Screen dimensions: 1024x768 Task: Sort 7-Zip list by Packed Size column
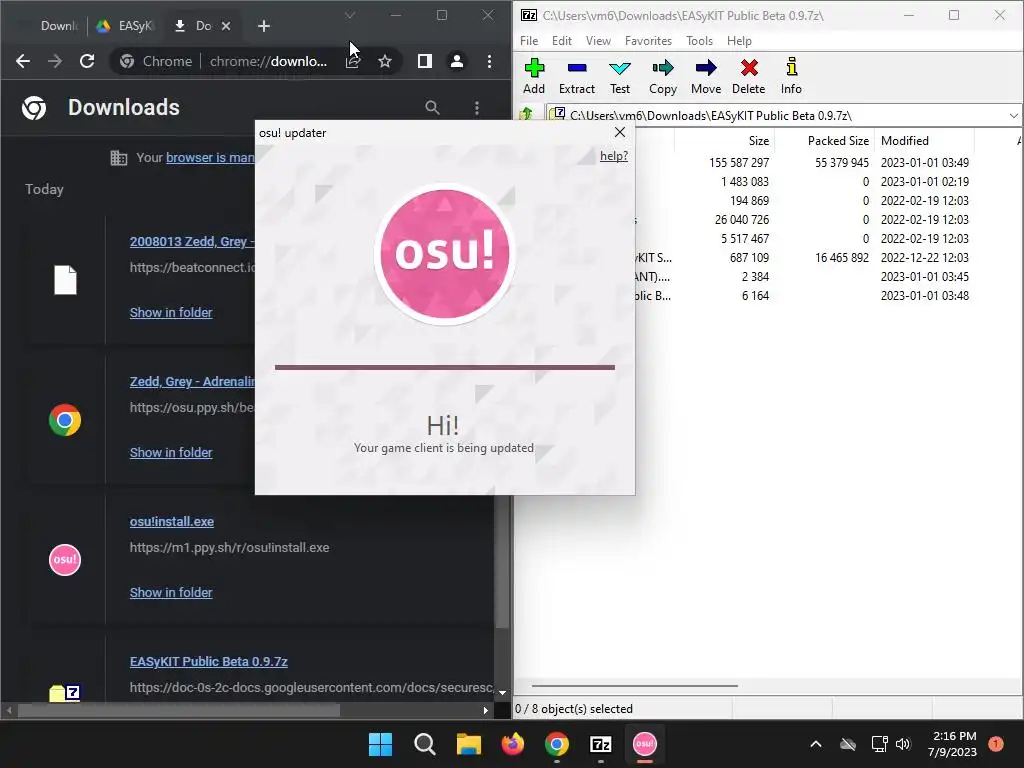(825, 140)
